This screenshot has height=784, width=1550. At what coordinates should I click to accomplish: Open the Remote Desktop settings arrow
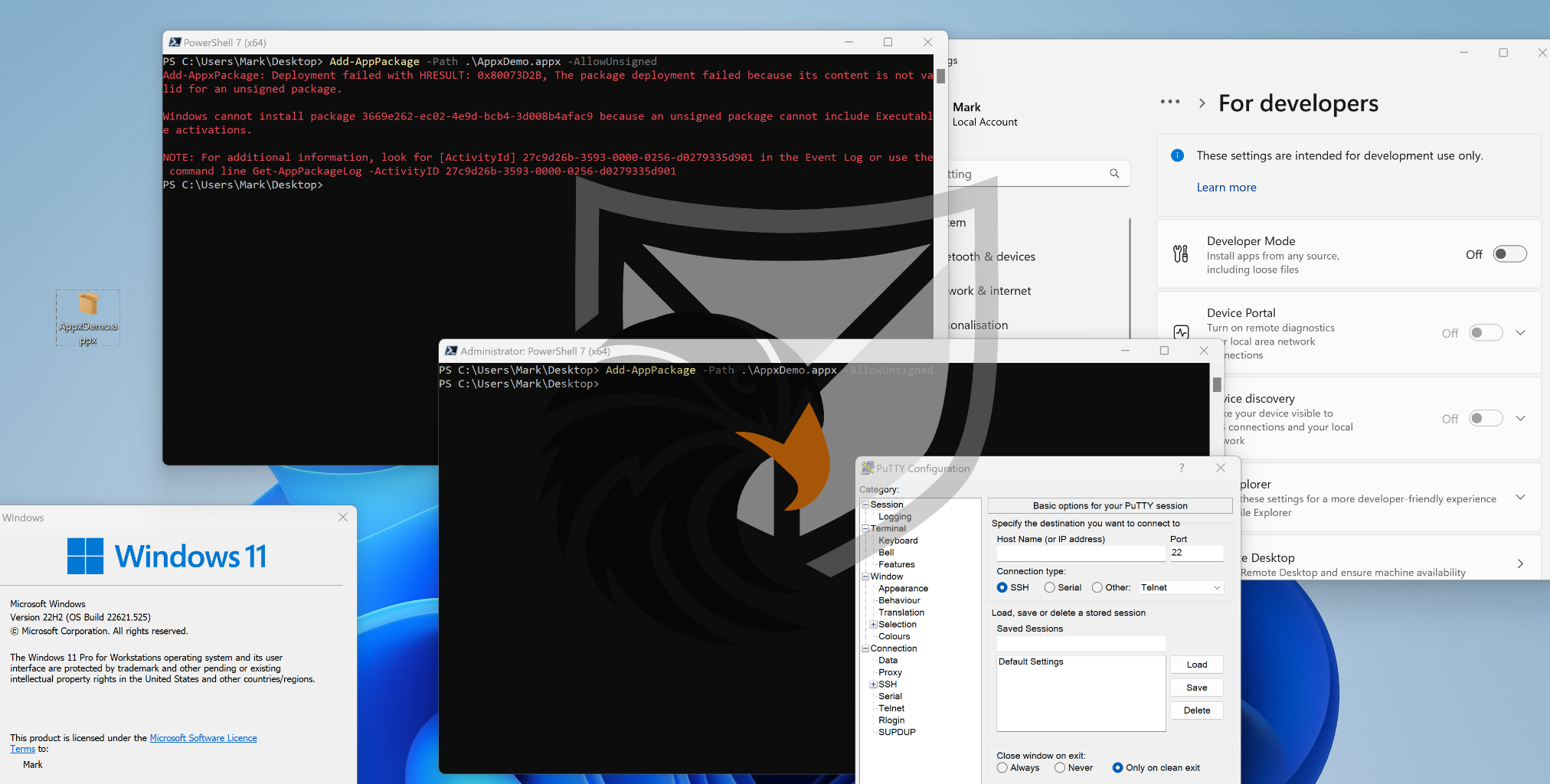pos(1520,563)
